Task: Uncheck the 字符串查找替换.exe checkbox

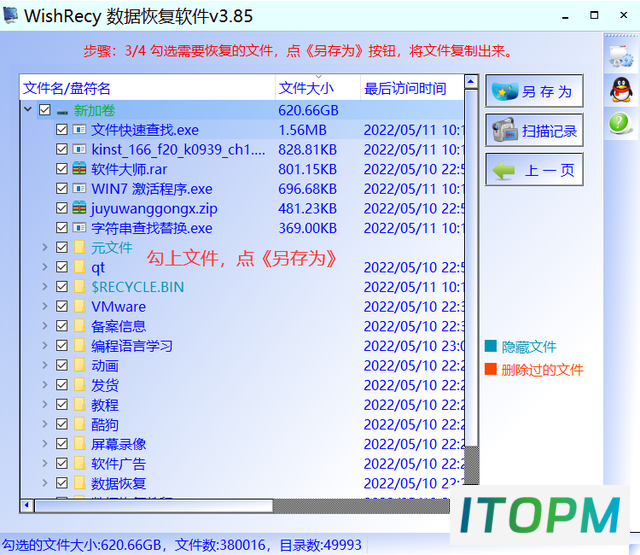Action: pos(62,228)
